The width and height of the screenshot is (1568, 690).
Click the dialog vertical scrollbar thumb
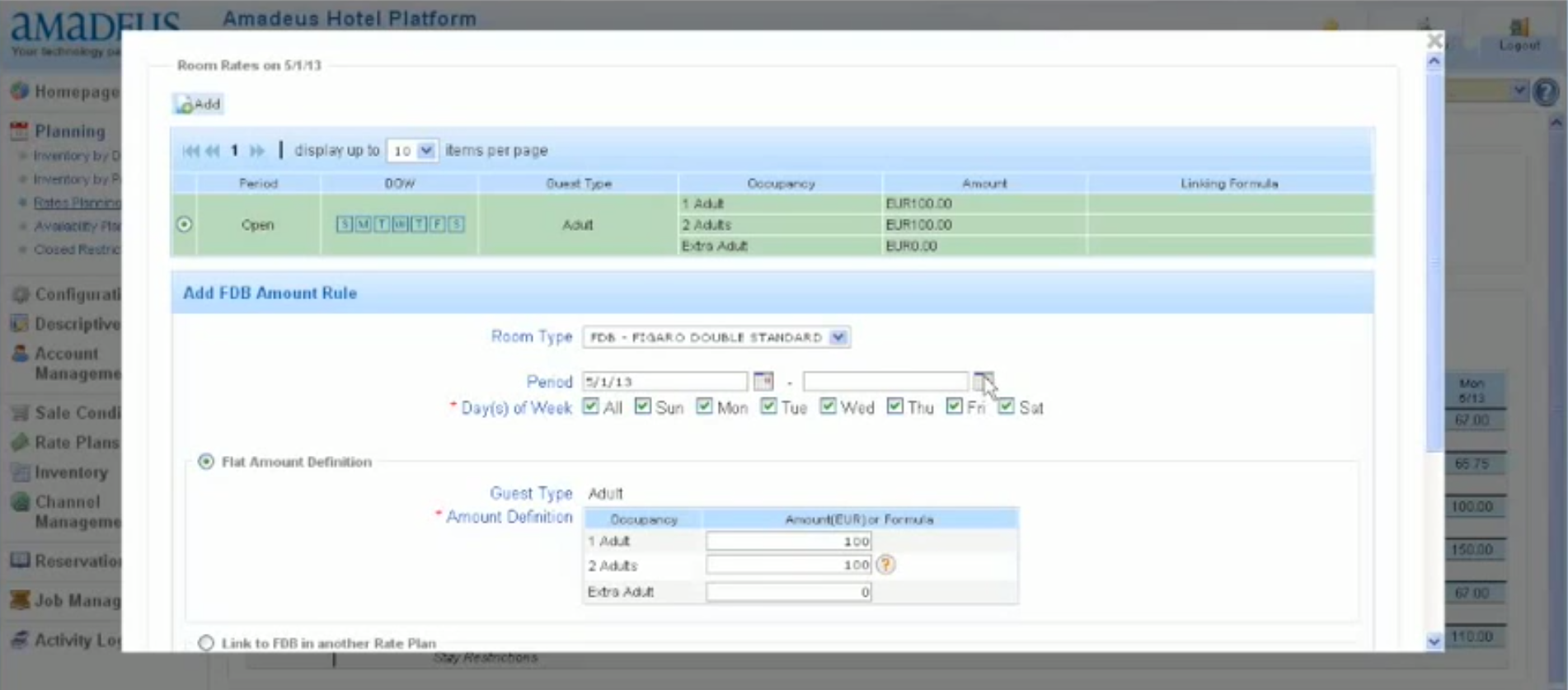click(x=1434, y=262)
